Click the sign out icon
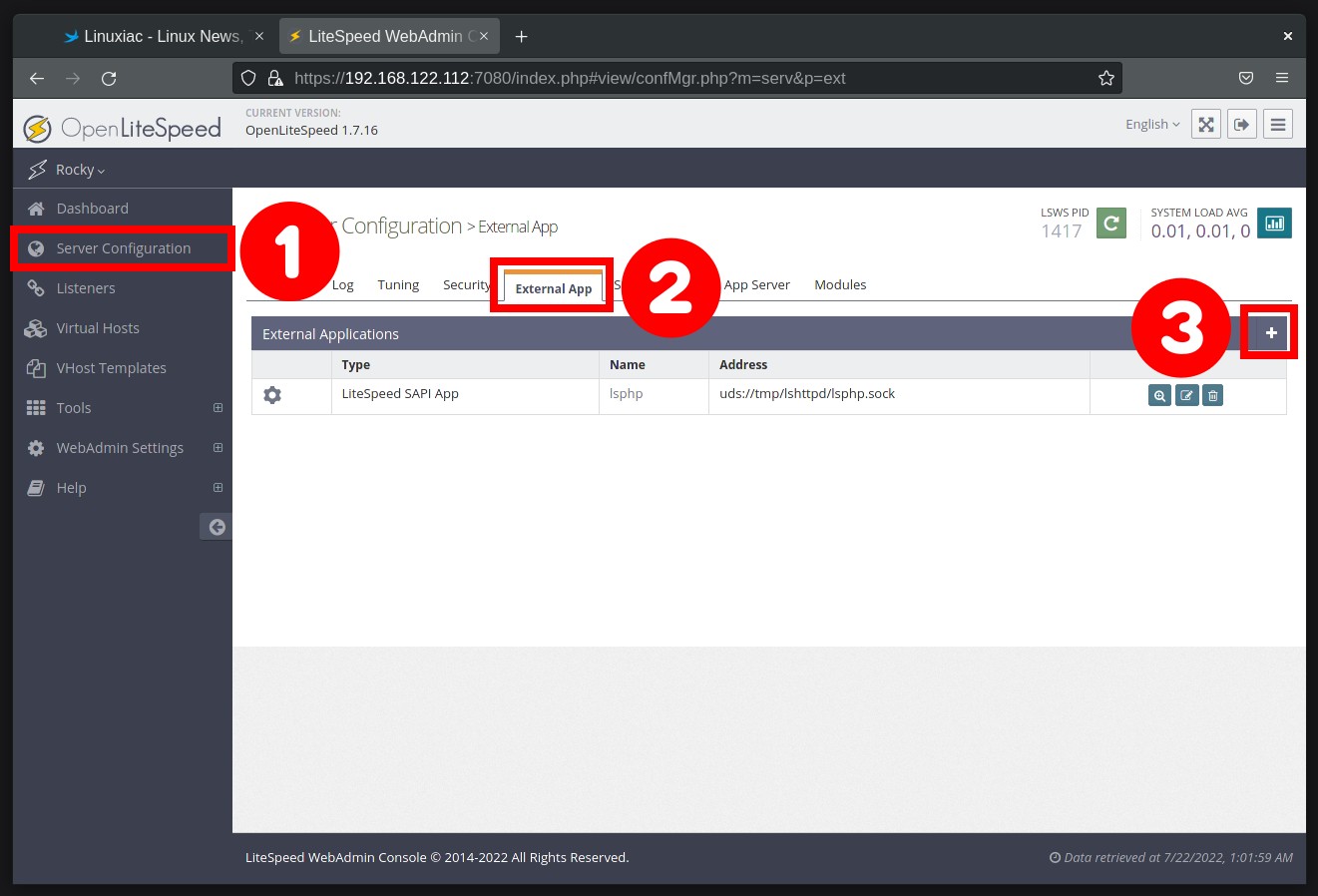This screenshot has height=896, width=1318. click(1242, 125)
